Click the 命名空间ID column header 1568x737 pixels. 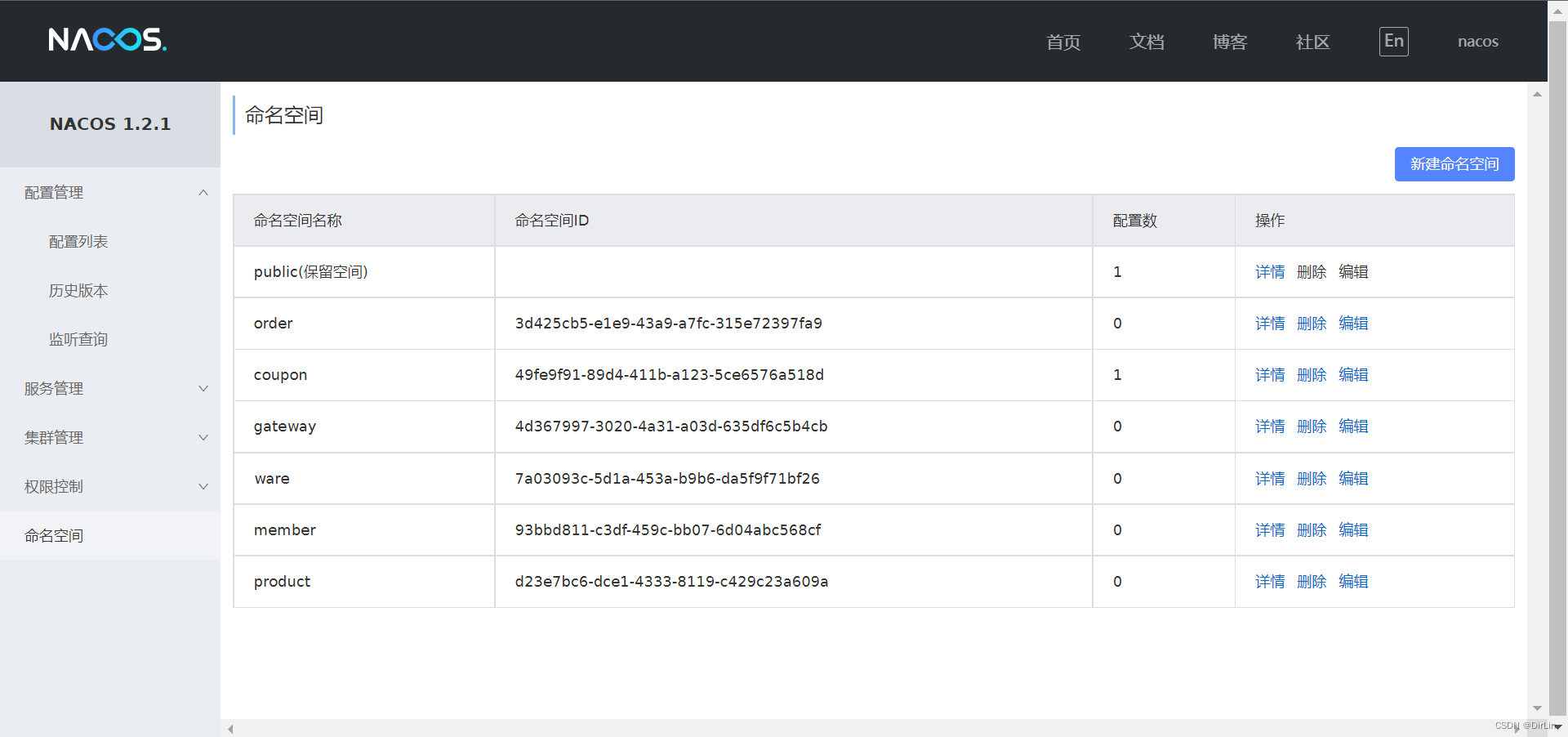click(x=794, y=221)
